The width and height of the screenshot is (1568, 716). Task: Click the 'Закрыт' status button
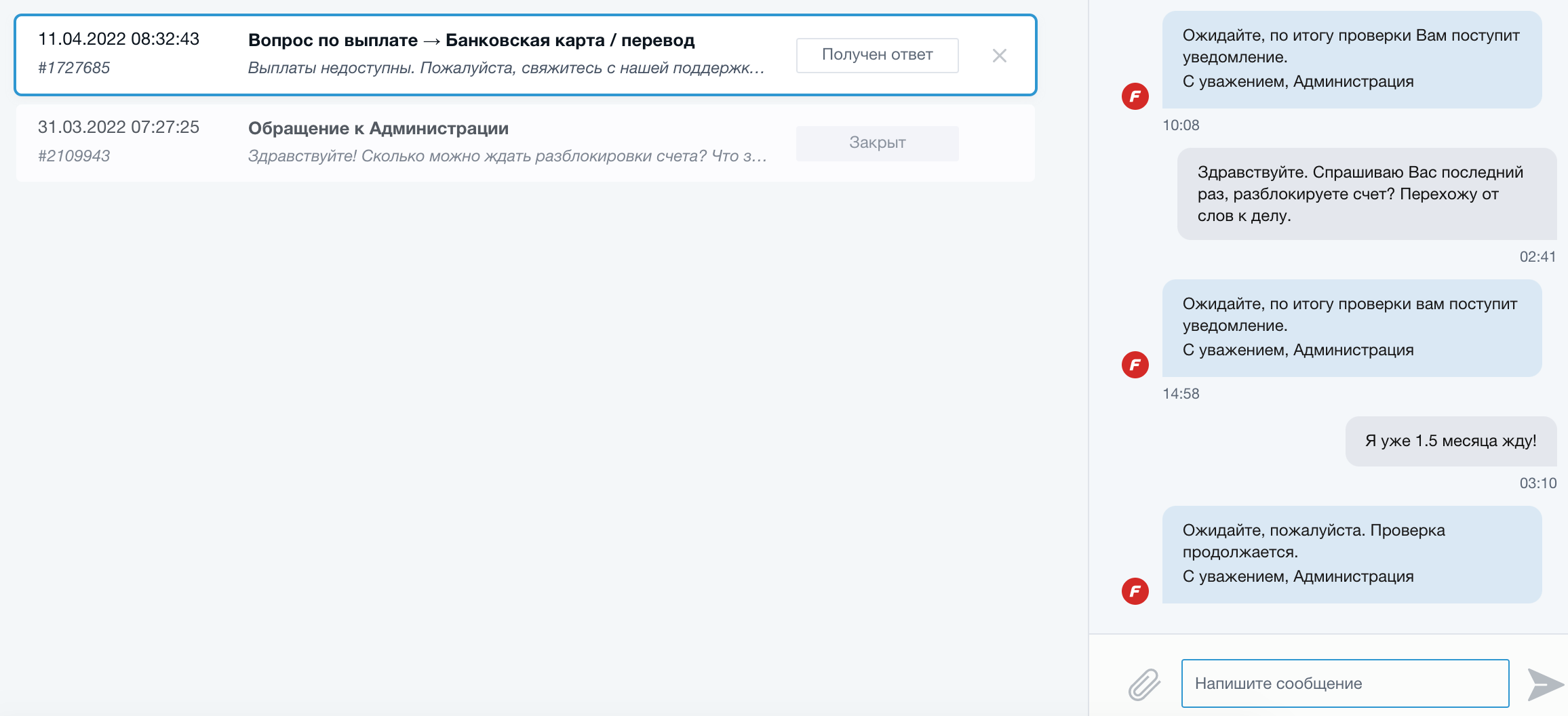click(877, 143)
